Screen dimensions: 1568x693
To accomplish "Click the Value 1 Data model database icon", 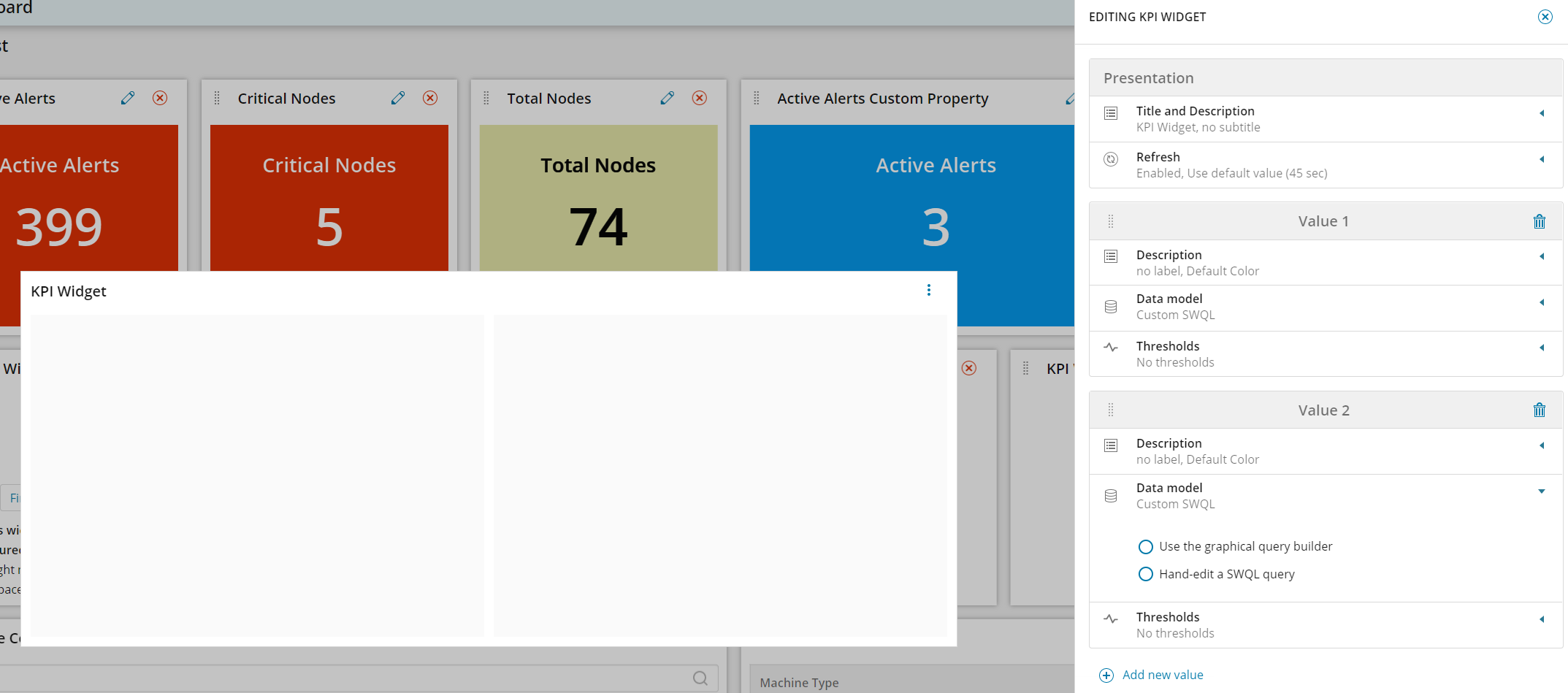I will (x=1111, y=307).
